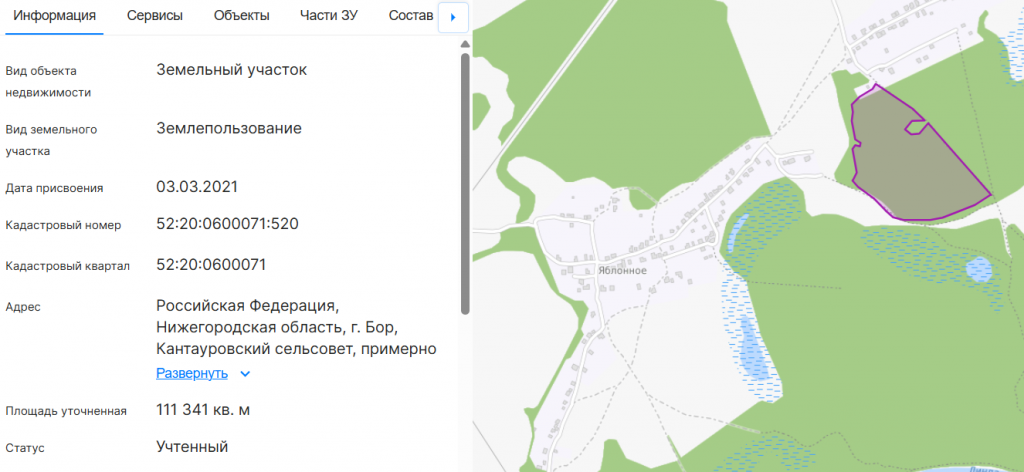1024x472 pixels.
Task: Open the partially hidden Состав tab
Action: click(411, 16)
